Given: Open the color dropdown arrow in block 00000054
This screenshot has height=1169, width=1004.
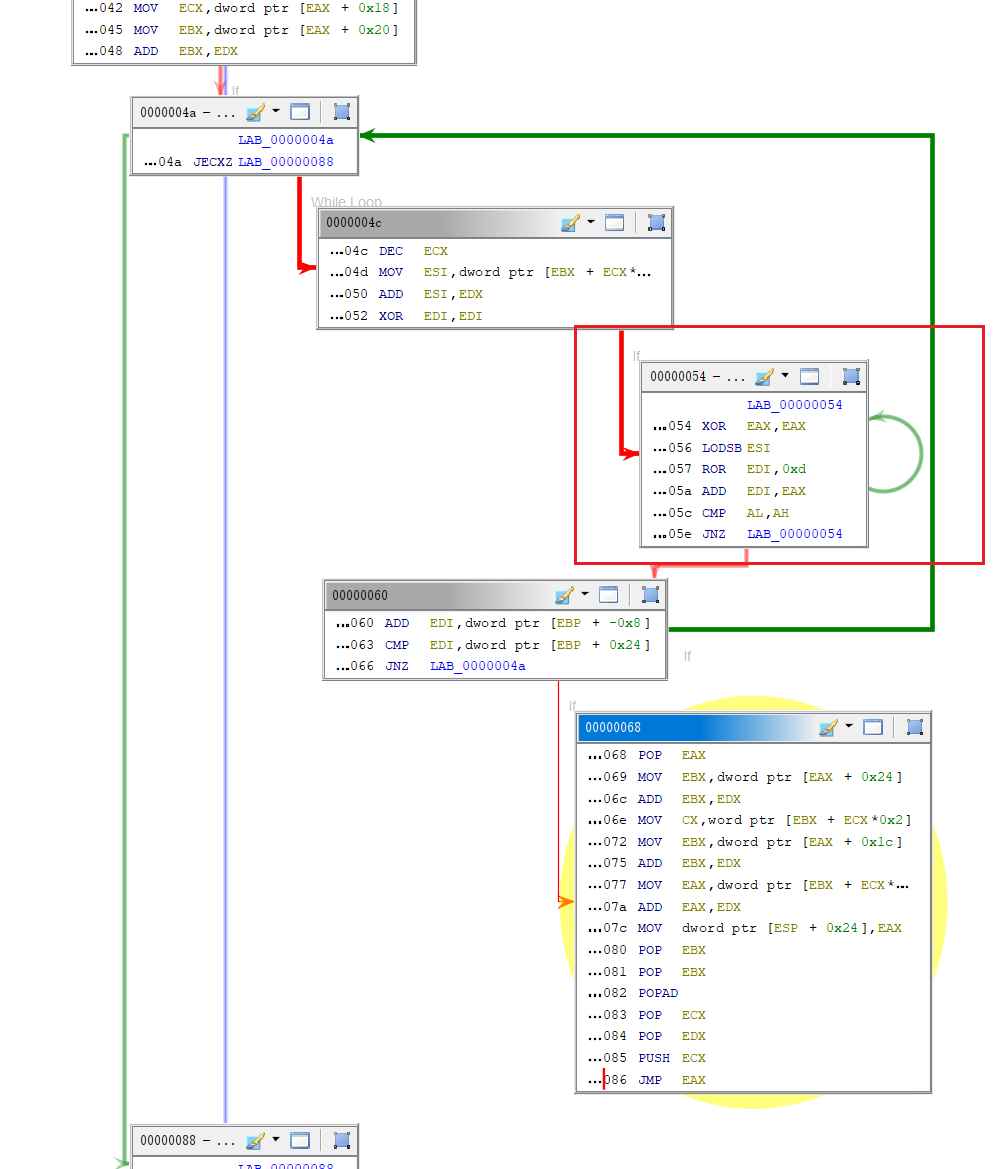Looking at the screenshot, I should [x=785, y=376].
